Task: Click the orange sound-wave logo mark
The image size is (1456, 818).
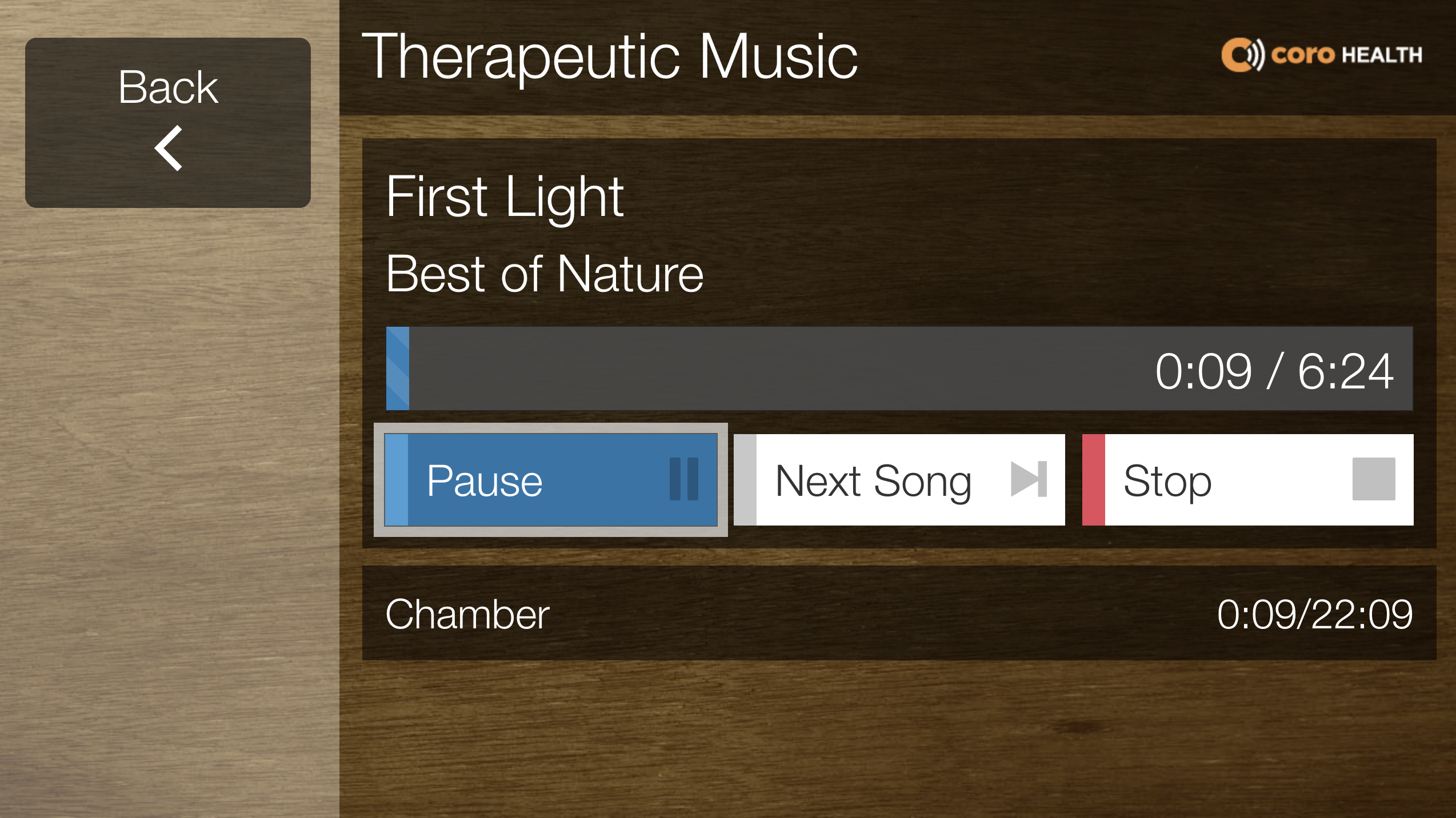Action: pyautogui.click(x=1243, y=55)
